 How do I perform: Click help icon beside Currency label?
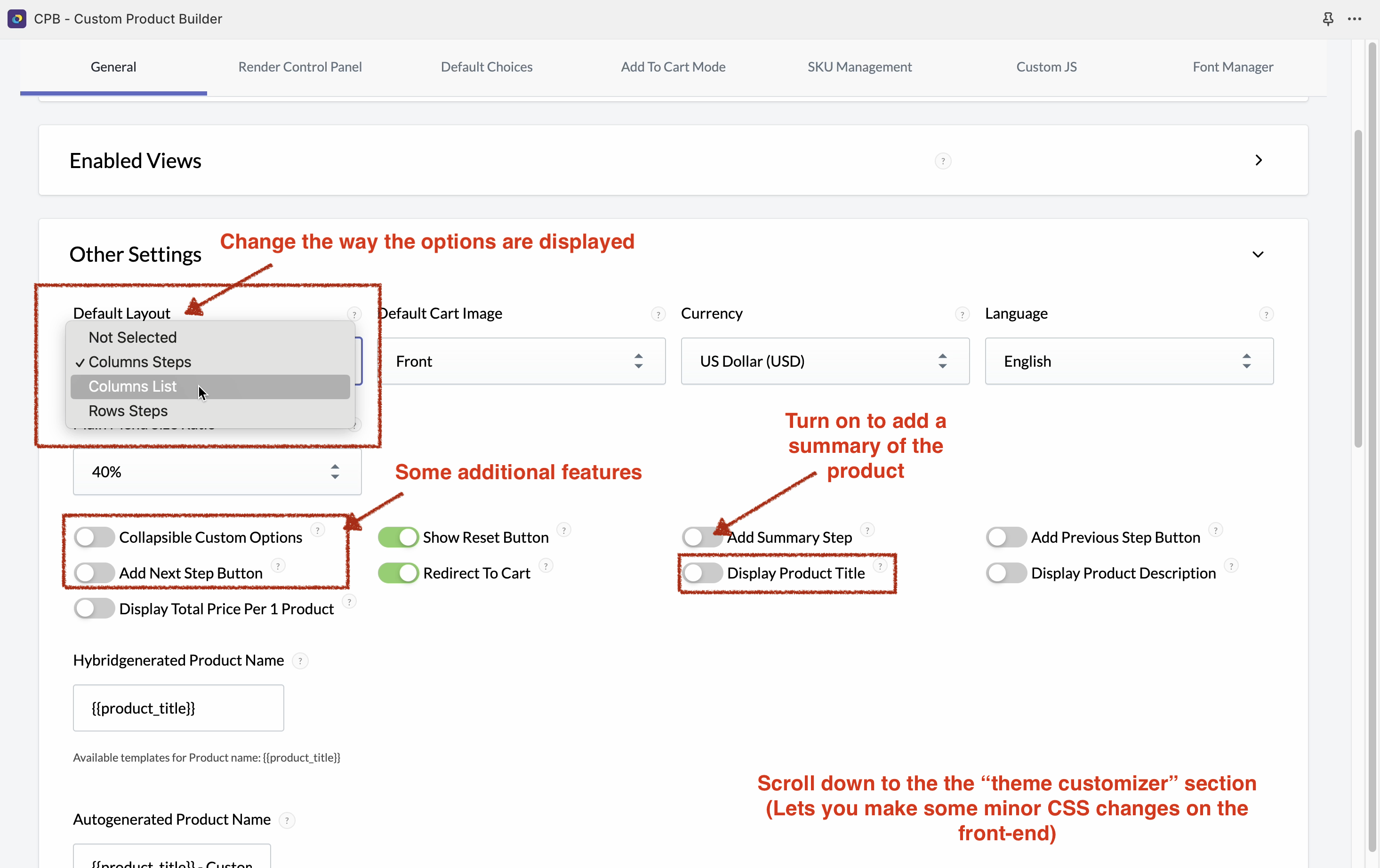click(x=962, y=314)
